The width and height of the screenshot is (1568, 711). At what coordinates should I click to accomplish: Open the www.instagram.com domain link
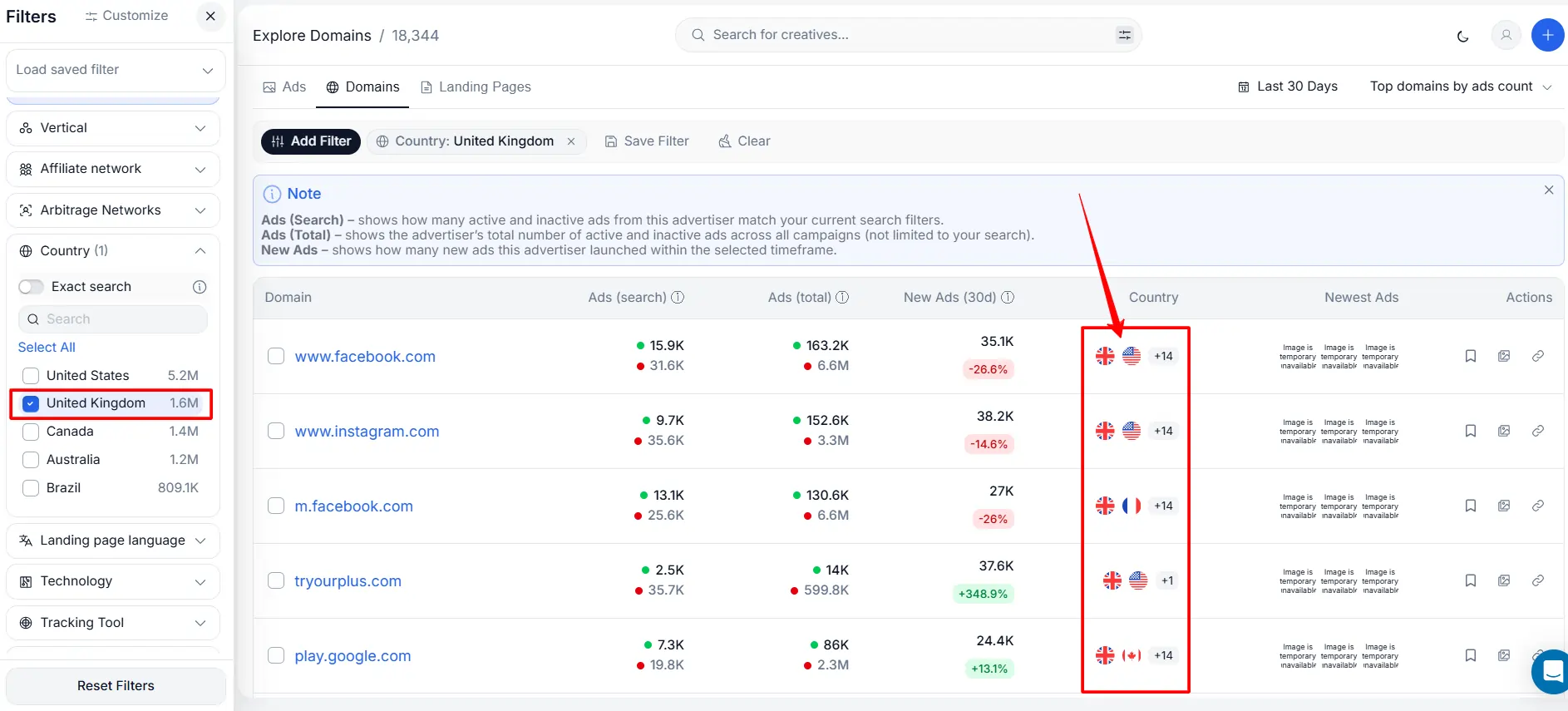pyautogui.click(x=367, y=432)
